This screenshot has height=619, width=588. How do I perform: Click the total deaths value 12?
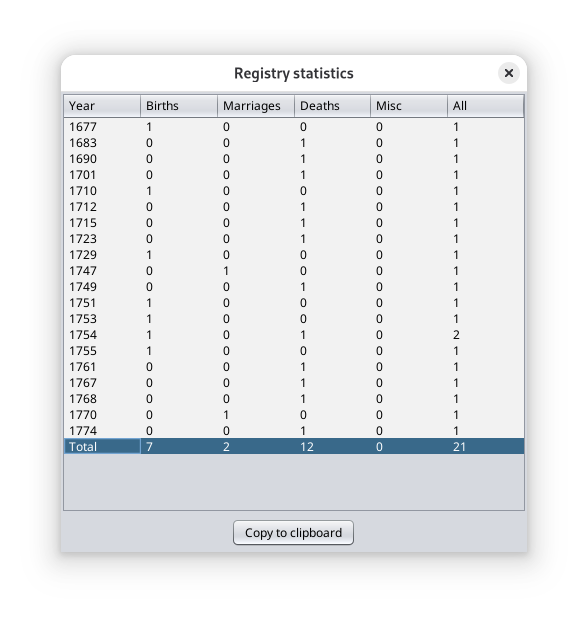[306, 446]
